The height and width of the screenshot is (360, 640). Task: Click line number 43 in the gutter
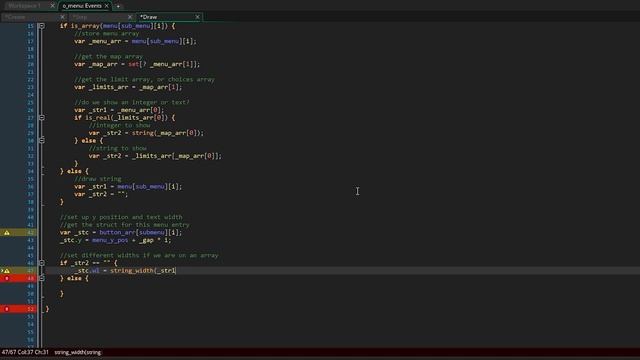pyautogui.click(x=31, y=240)
